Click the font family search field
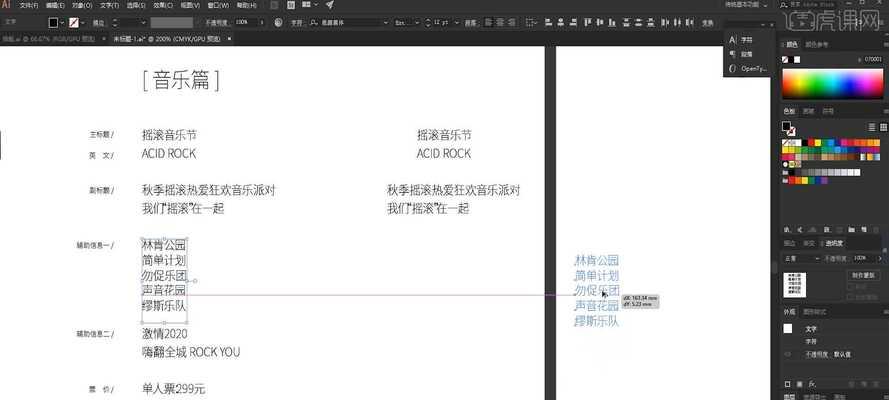 point(348,23)
